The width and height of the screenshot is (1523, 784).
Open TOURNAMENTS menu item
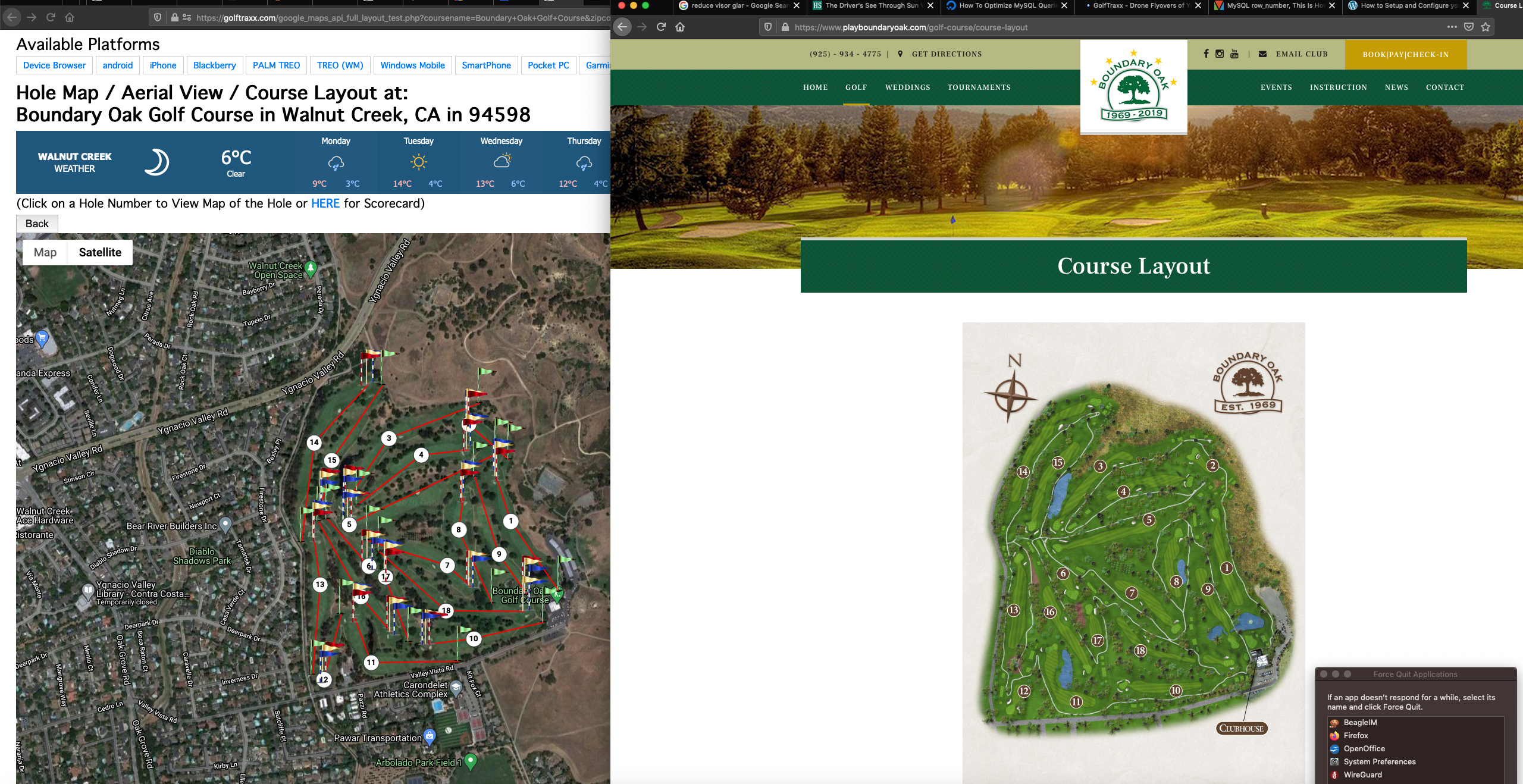click(x=979, y=87)
